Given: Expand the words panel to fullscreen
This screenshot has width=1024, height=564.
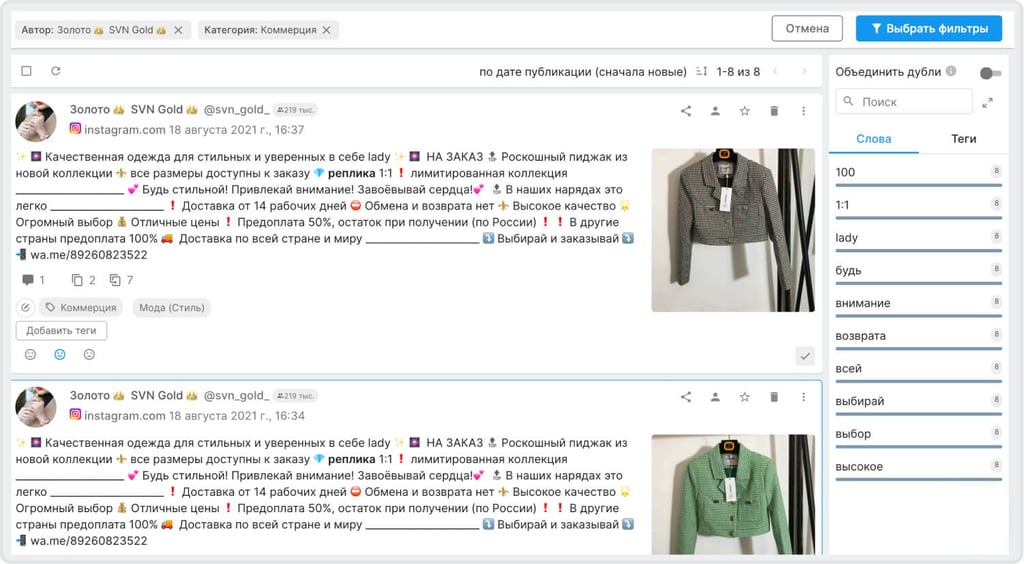Looking at the screenshot, I should point(987,102).
